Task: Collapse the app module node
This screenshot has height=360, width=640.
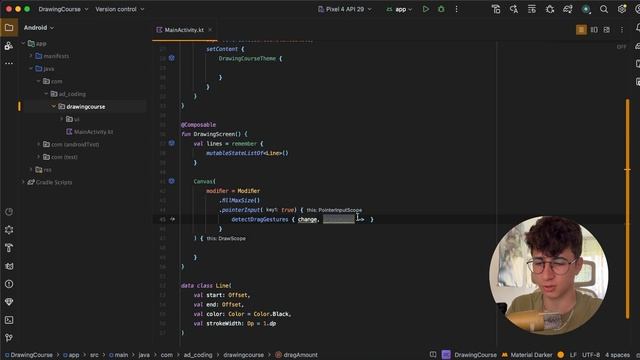Action: click(23, 43)
